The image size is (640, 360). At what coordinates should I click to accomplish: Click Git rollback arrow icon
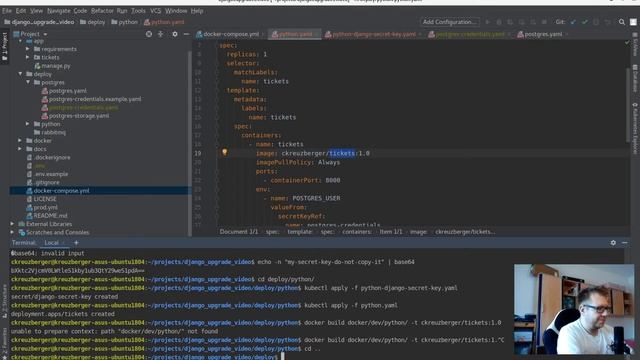point(607,22)
